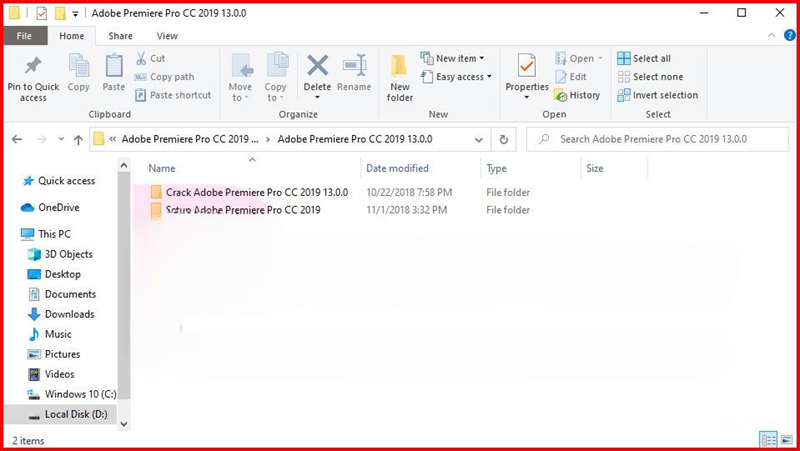This screenshot has height=451, width=800.
Task: Click the Pin to Quick access icon
Action: 33,68
